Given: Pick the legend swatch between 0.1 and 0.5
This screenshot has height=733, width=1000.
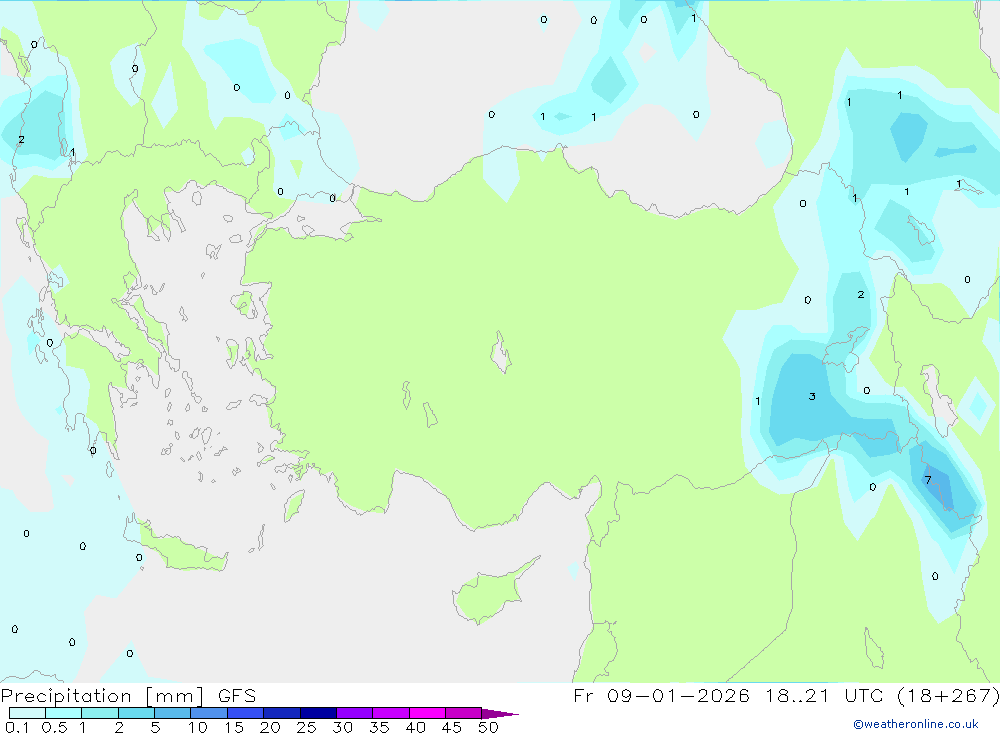Looking at the screenshot, I should 27,713.
